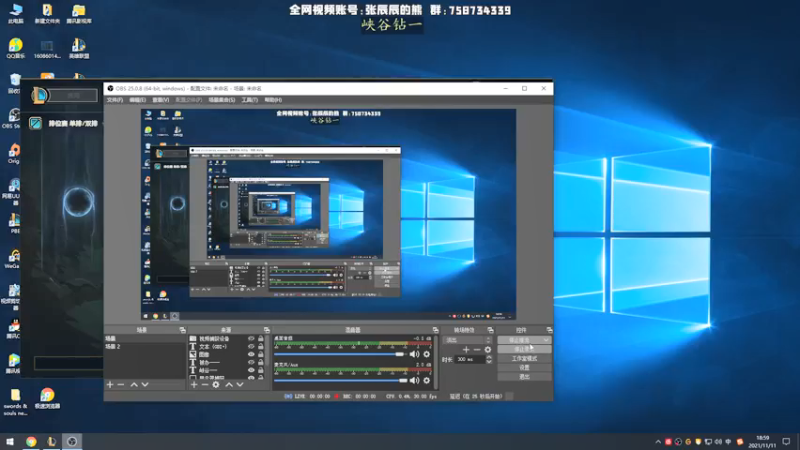Toggle lock on 图像 image source
Image resolution: width=800 pixels, height=450 pixels.
click(261, 354)
